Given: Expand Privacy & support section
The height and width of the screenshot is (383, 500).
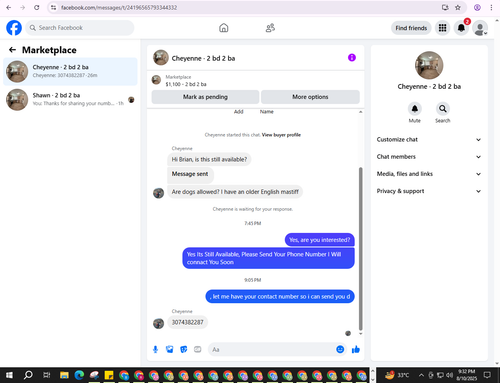Looking at the screenshot, I should click(x=429, y=191).
